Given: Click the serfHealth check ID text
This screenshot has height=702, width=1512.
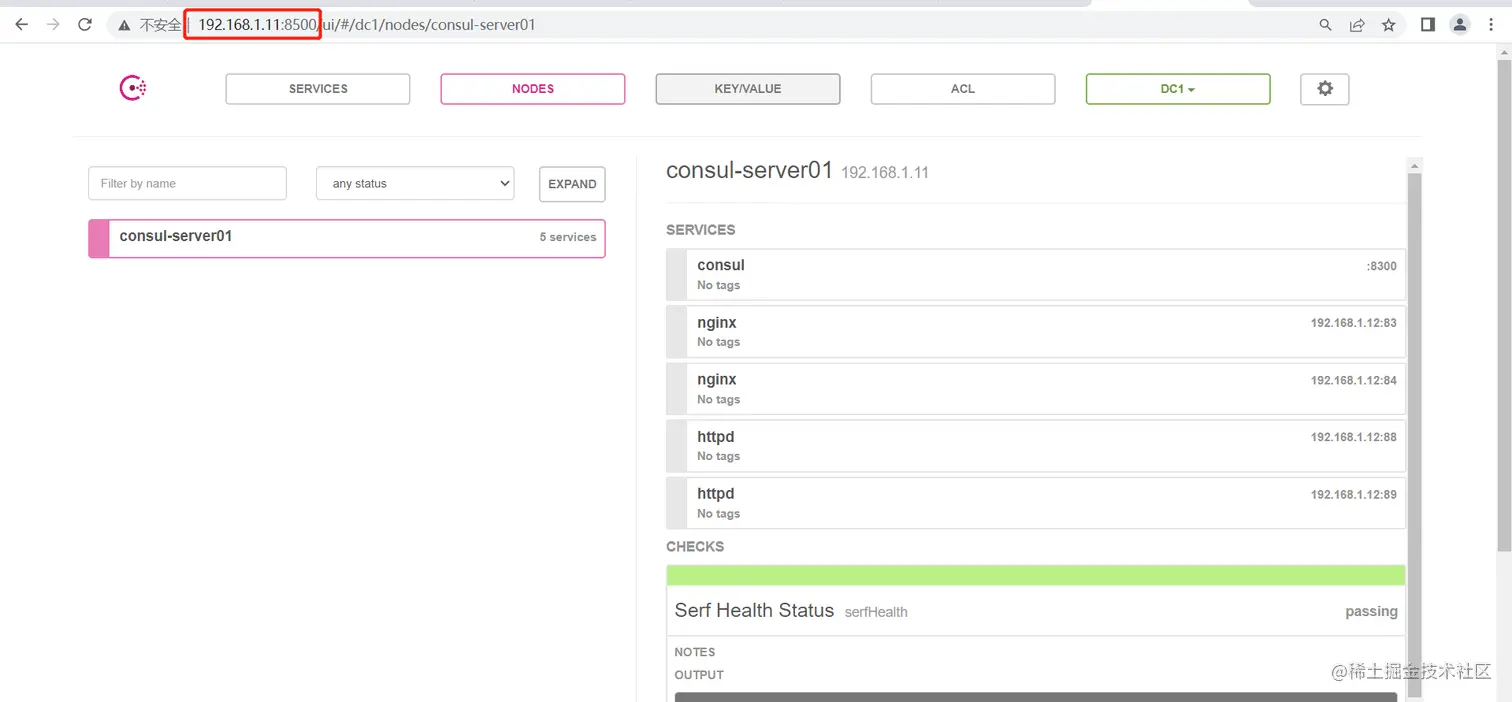Looking at the screenshot, I should (x=876, y=612).
